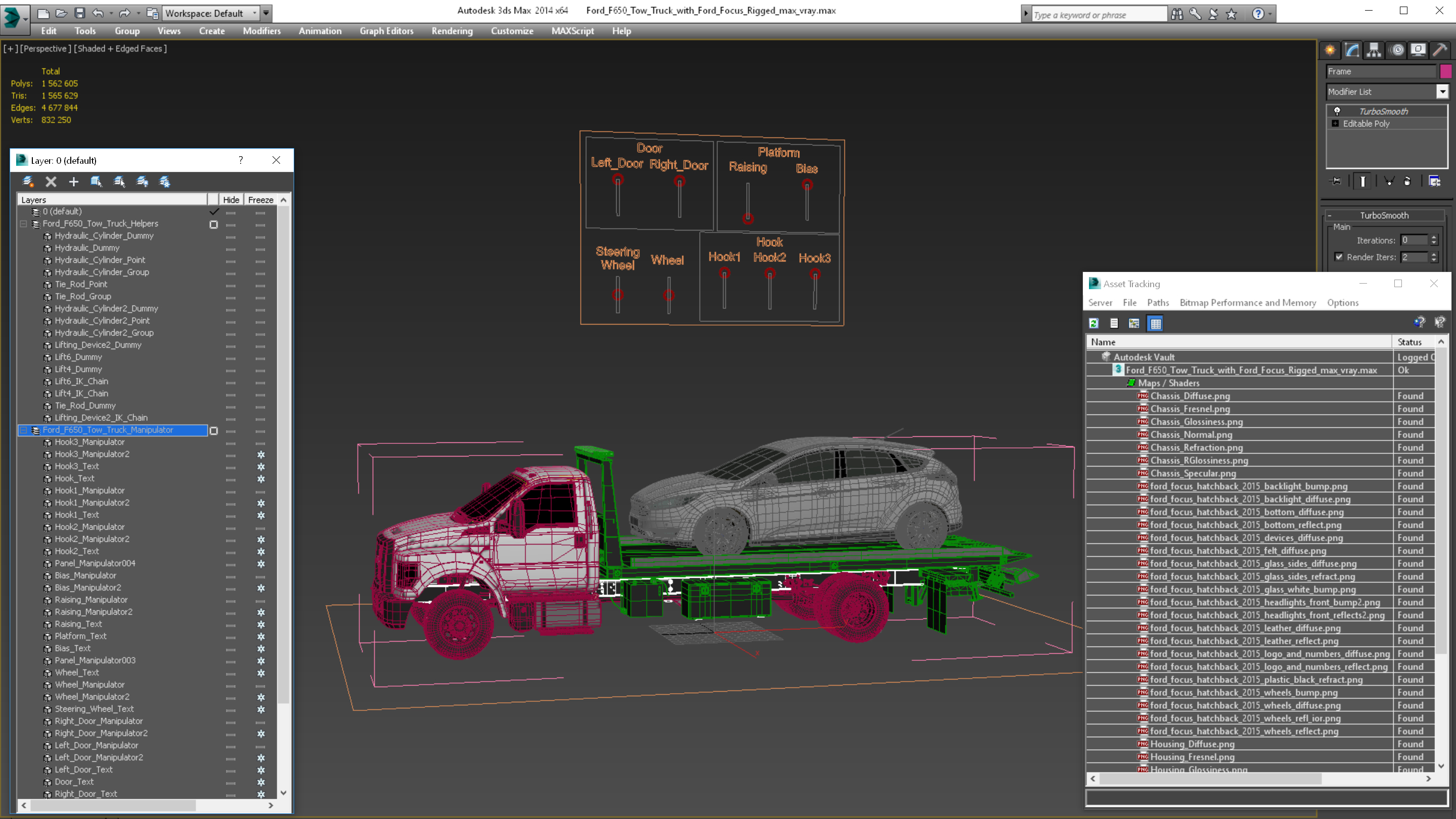
Task: Click Delete Layer X icon in Layer dialog
Action: (x=51, y=181)
